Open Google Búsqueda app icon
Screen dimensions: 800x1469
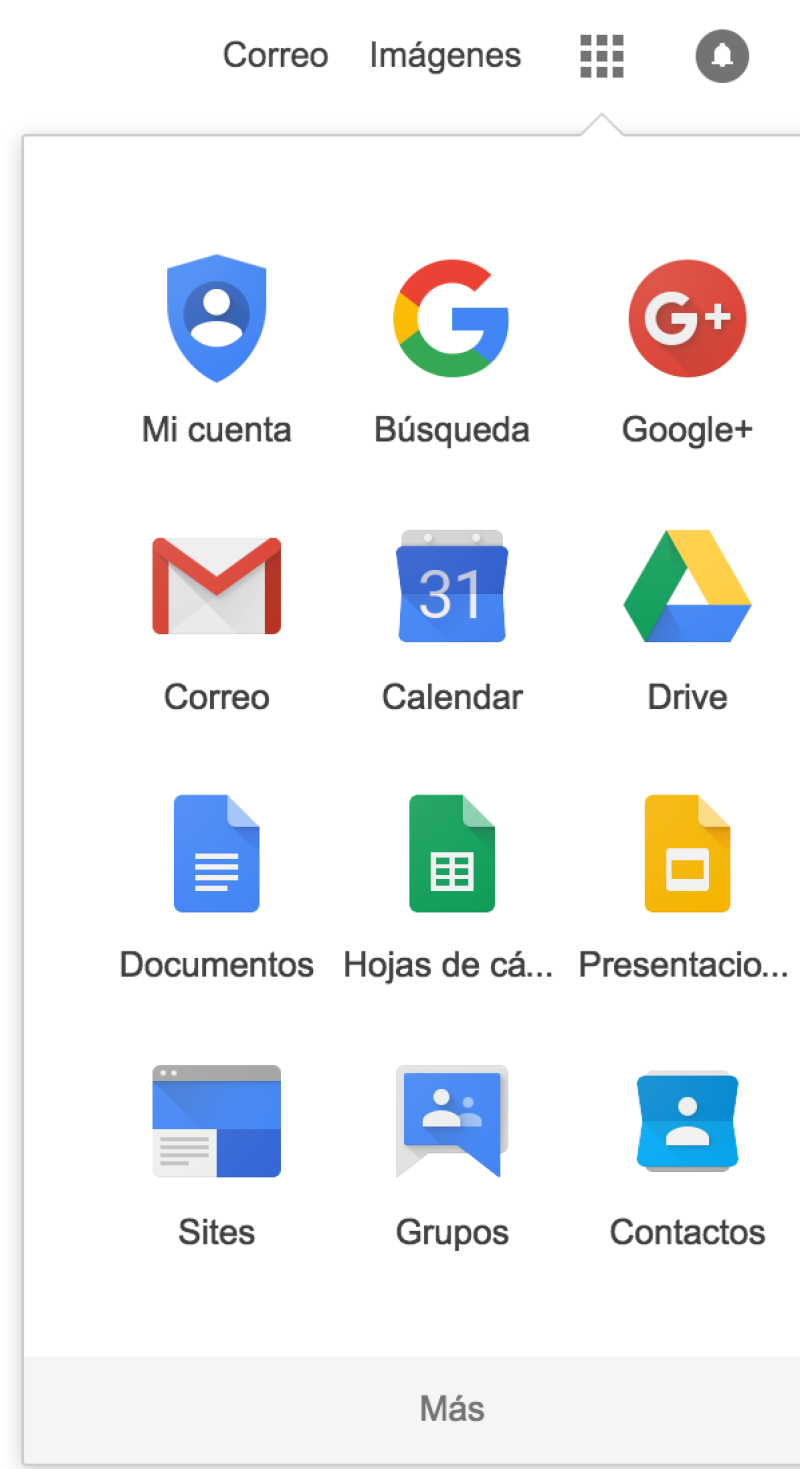pyautogui.click(x=452, y=318)
